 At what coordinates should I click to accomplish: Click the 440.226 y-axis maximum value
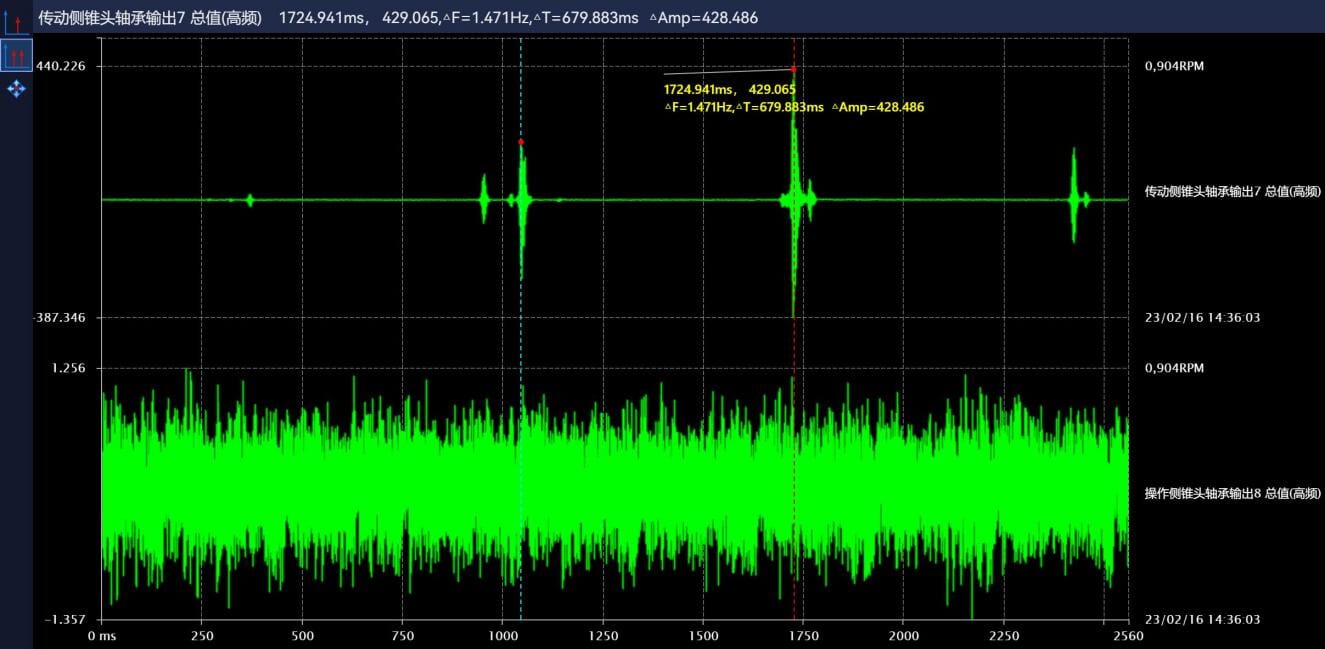61,66
